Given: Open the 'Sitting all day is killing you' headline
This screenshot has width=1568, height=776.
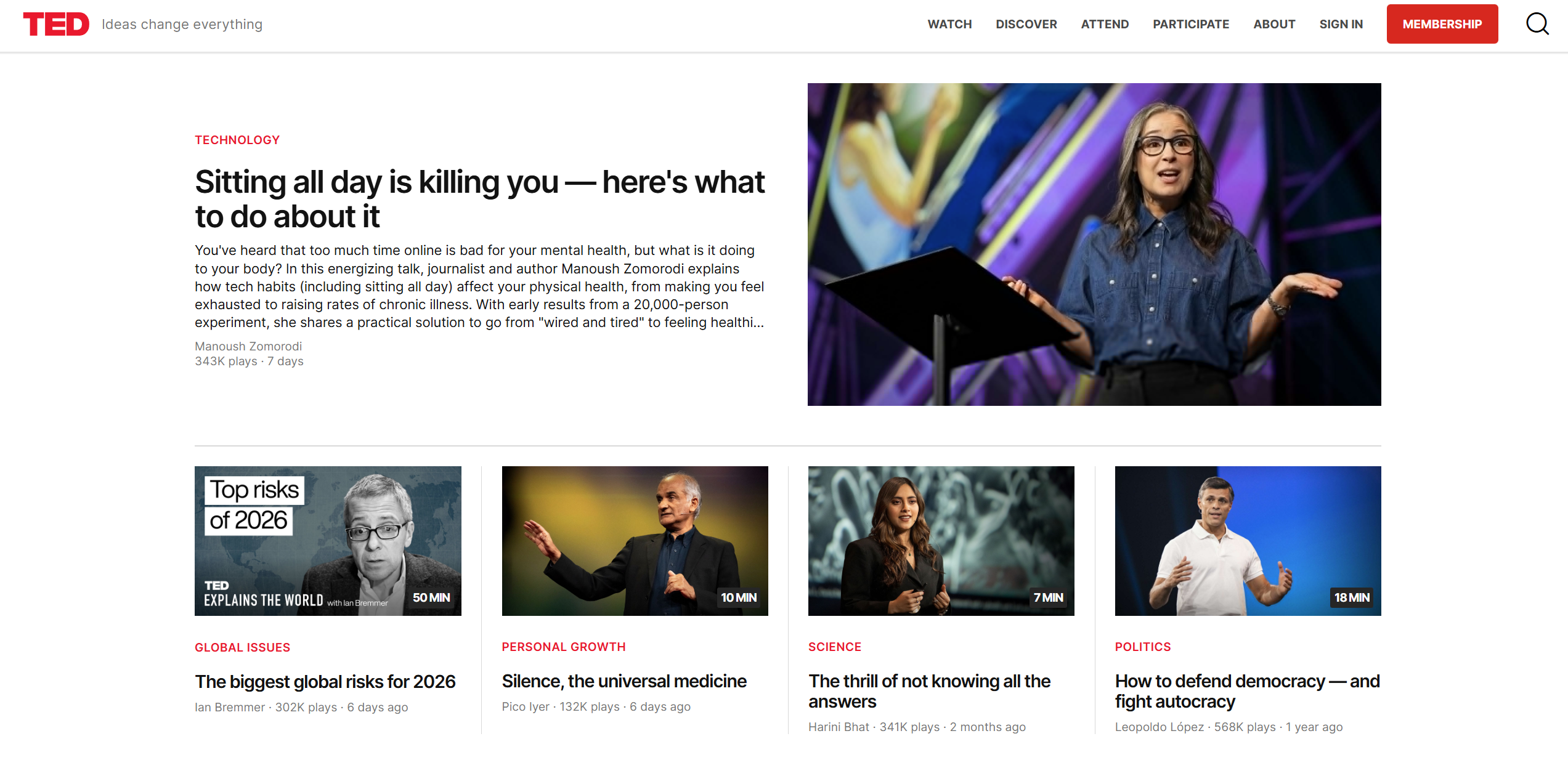Looking at the screenshot, I should click(479, 199).
